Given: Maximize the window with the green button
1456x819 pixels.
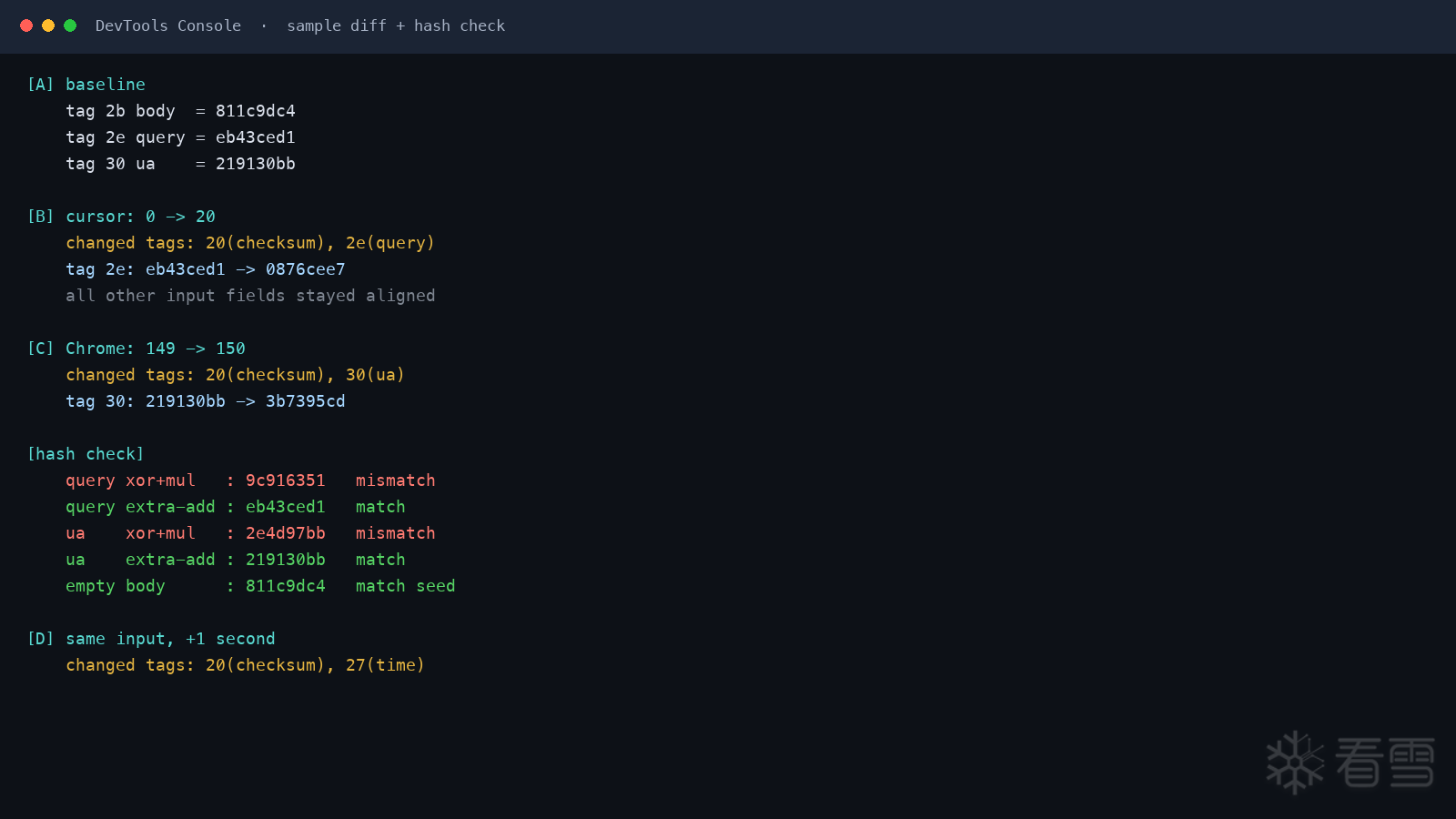Looking at the screenshot, I should click(x=70, y=25).
